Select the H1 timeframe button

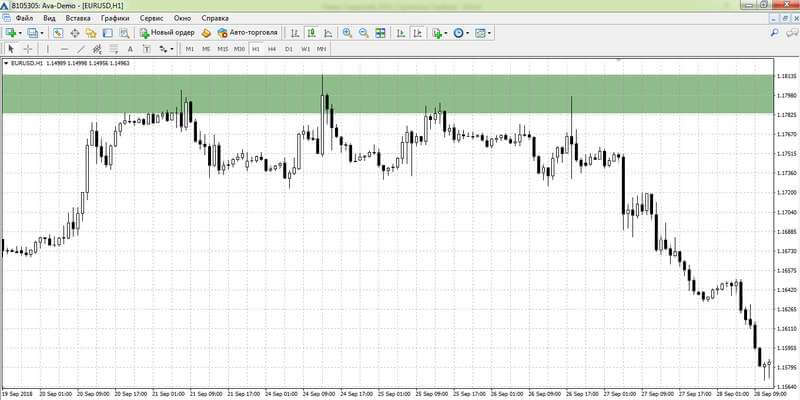click(256, 49)
